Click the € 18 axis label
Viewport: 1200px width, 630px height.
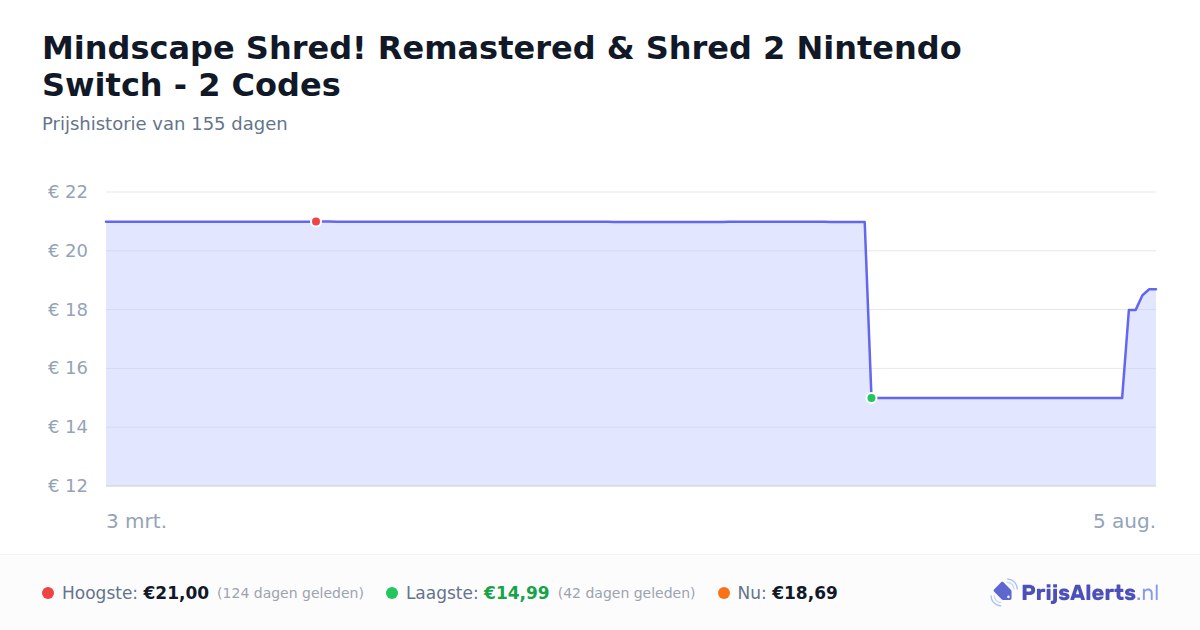(x=68, y=310)
